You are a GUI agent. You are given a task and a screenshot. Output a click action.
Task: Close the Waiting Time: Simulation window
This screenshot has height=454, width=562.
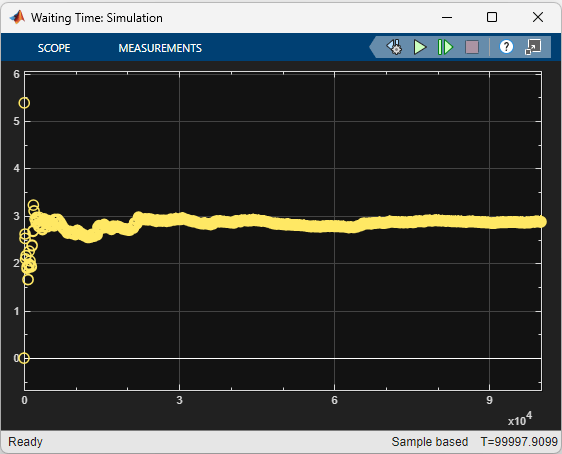click(x=538, y=17)
